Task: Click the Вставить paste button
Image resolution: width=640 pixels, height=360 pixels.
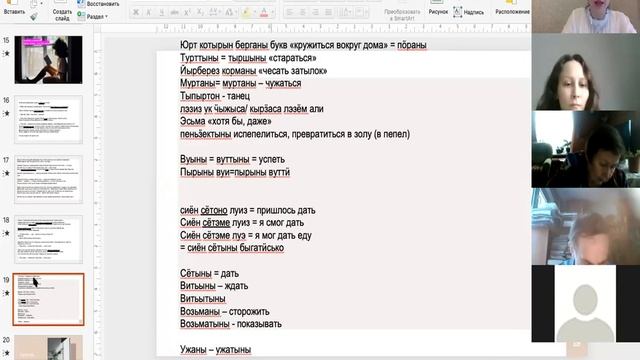Action: pyautogui.click(x=14, y=8)
